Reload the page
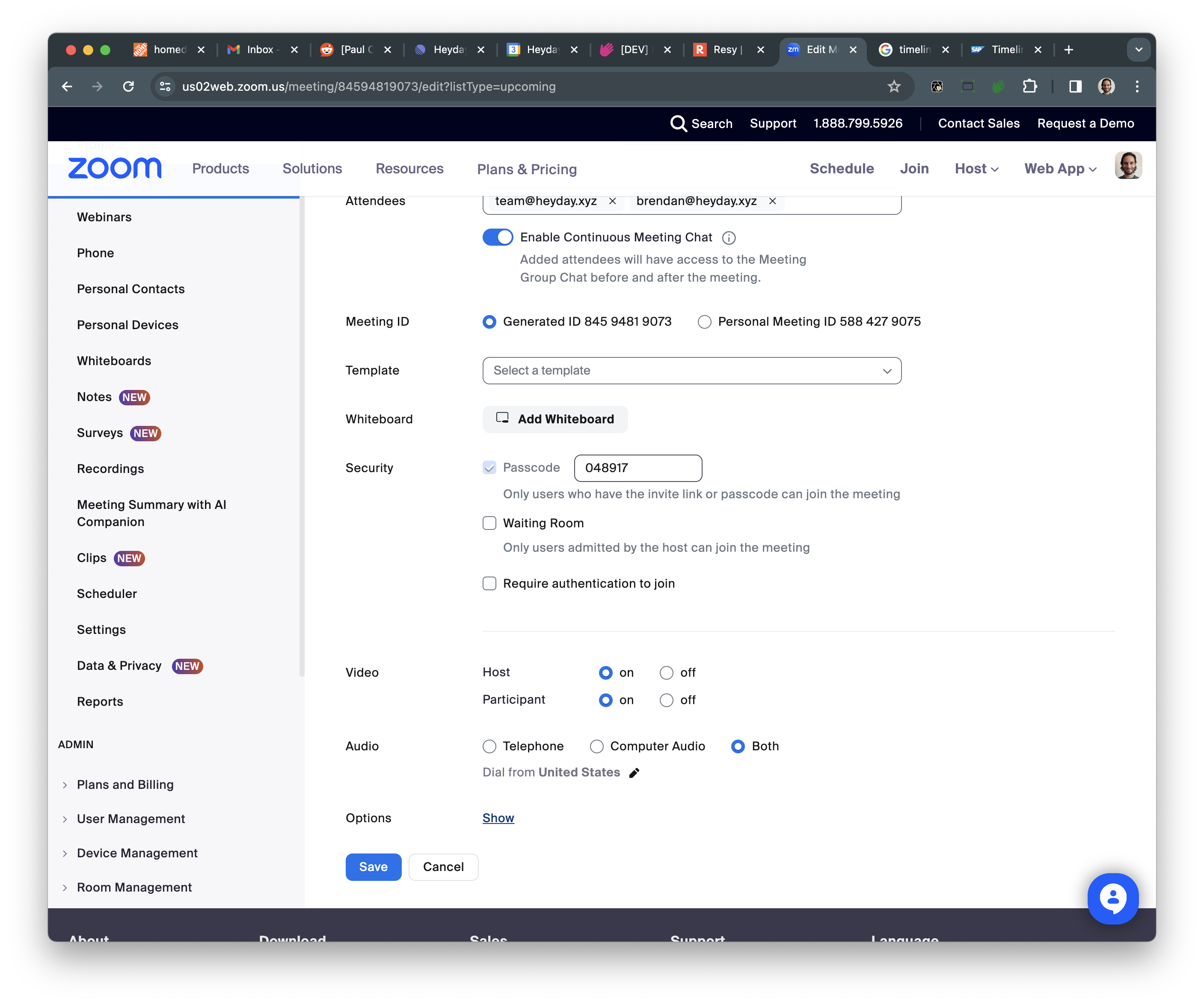This screenshot has height=1005, width=1204. (x=128, y=86)
